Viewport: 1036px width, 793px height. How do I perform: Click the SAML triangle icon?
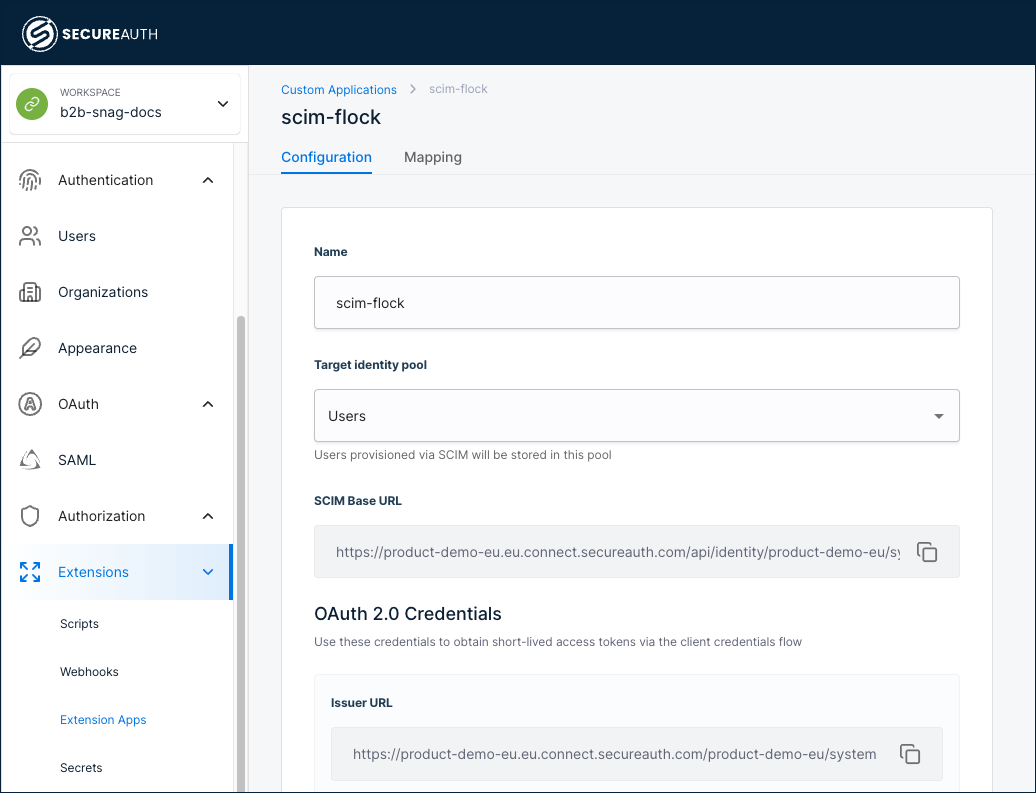(30, 460)
